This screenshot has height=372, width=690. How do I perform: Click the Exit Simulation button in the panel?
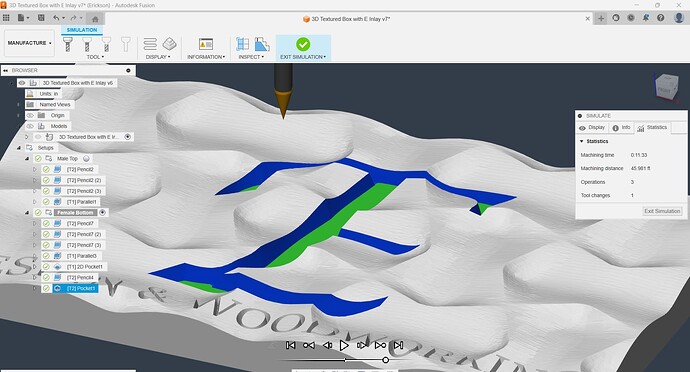click(662, 211)
